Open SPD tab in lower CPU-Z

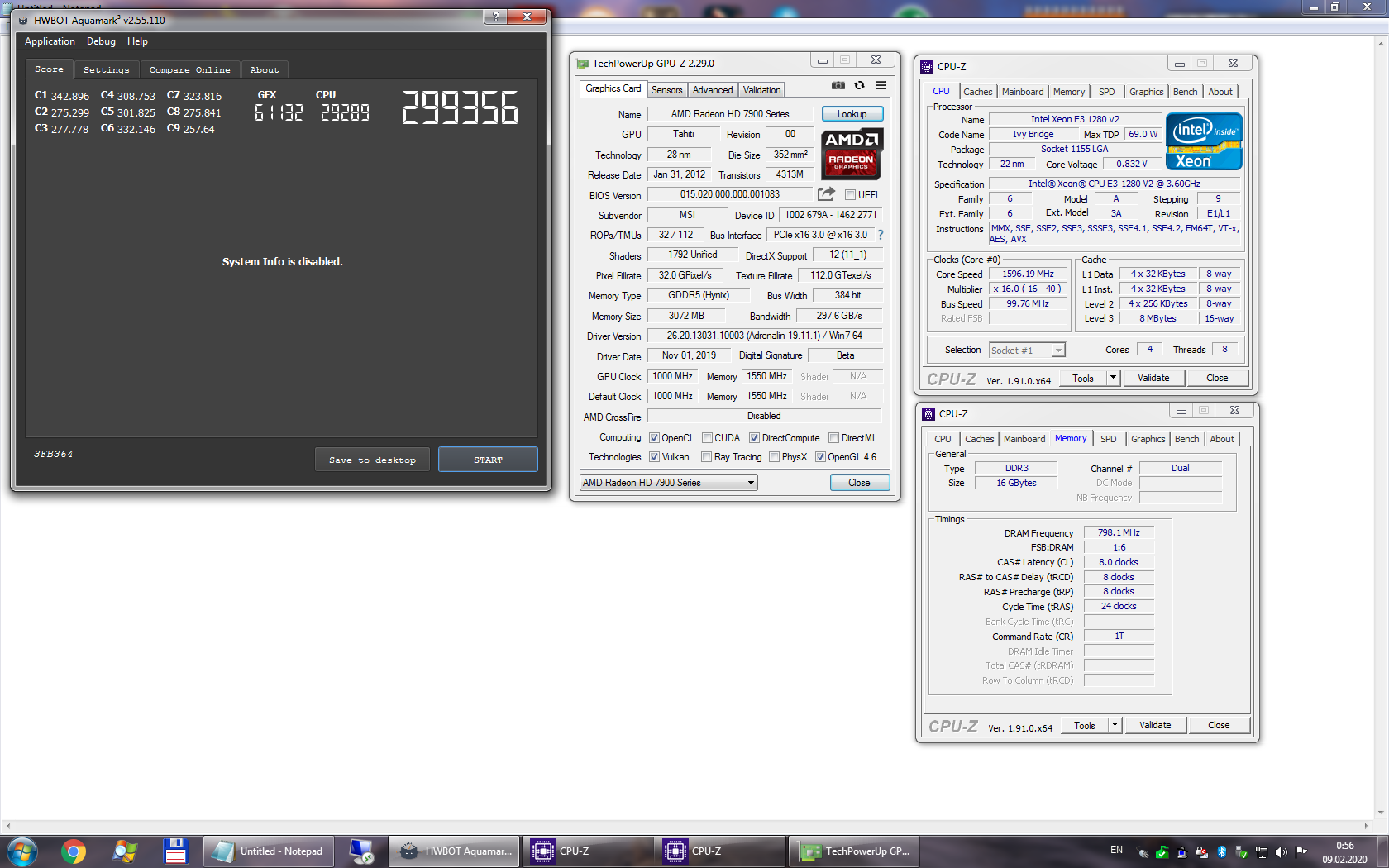tap(1109, 439)
